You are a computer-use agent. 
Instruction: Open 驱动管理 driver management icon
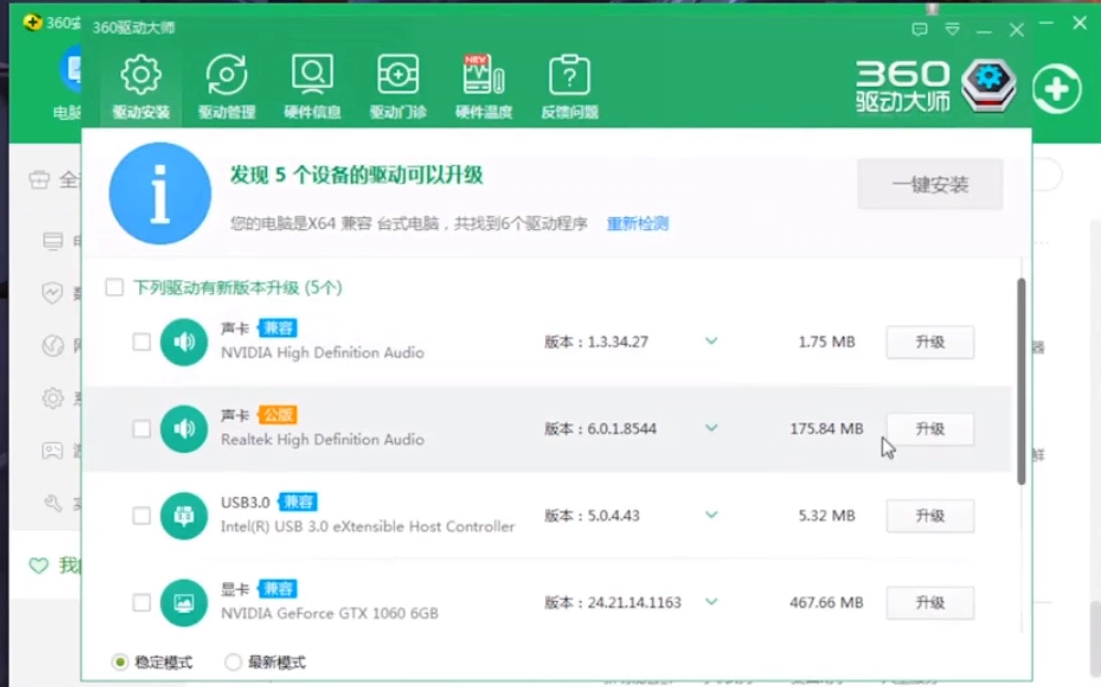[x=226, y=76]
